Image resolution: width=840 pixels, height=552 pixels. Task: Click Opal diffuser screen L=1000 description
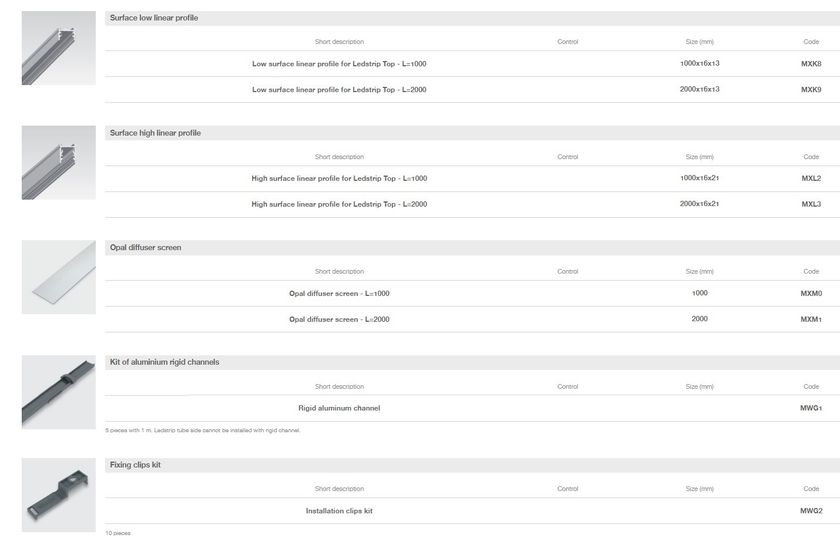coord(339,294)
